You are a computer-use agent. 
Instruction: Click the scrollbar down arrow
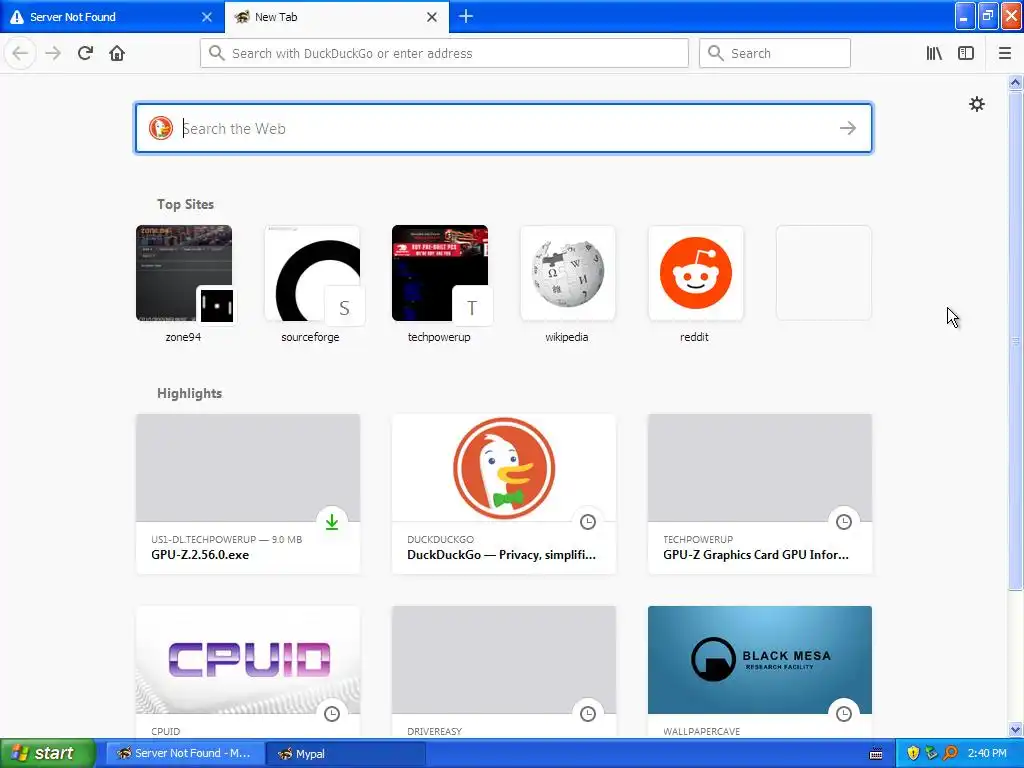click(x=1016, y=729)
